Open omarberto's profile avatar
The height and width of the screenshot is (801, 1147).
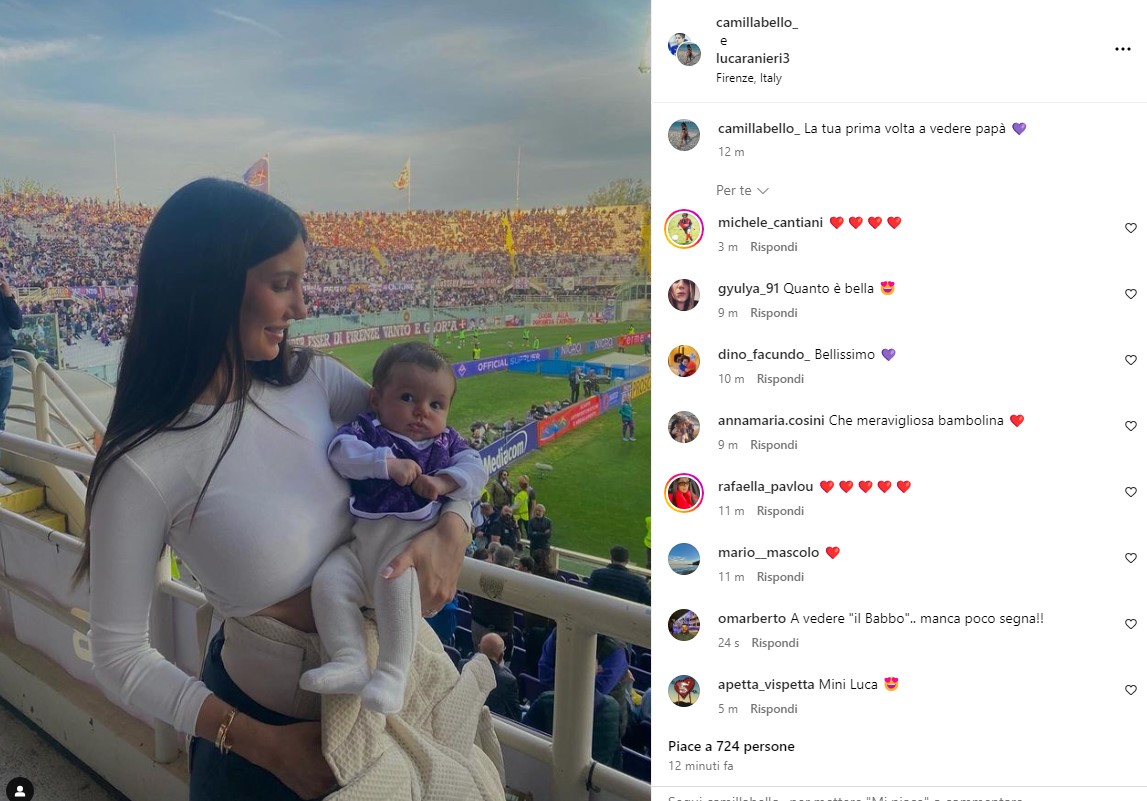[x=684, y=625]
